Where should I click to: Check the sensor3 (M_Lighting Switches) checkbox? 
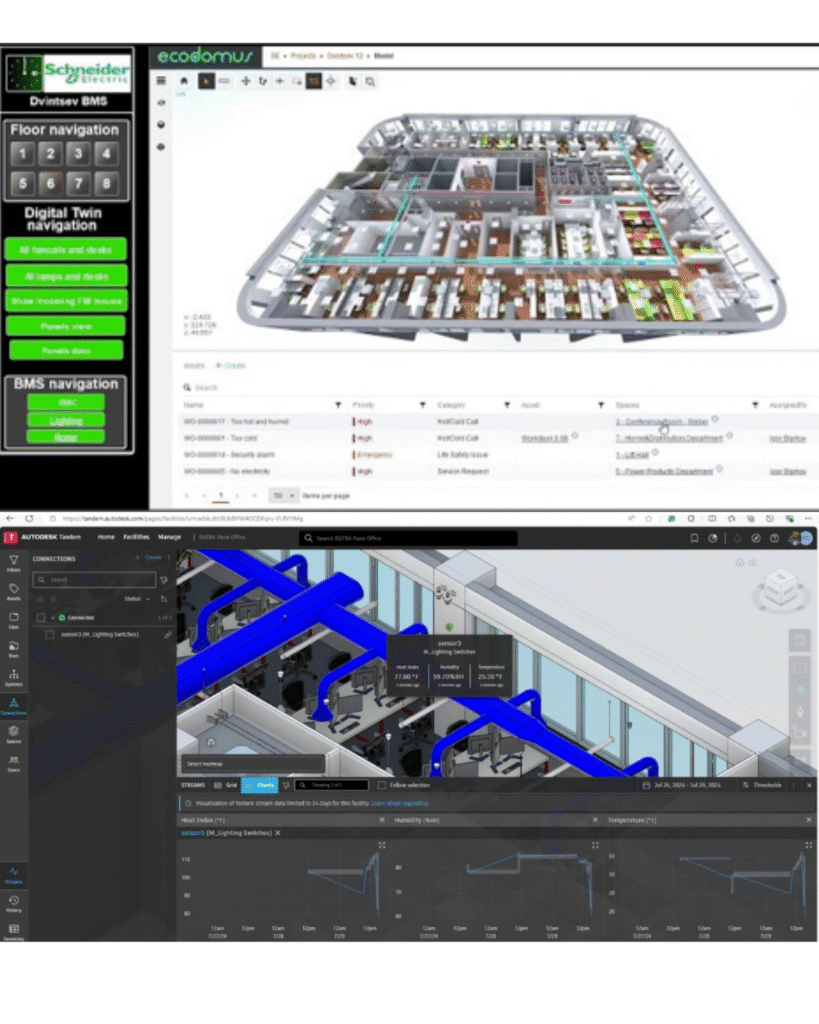pos(50,635)
